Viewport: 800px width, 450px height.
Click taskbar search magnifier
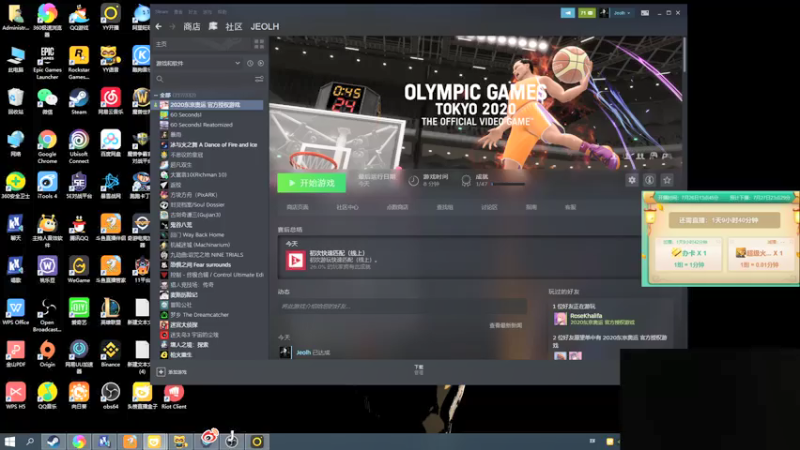click(x=30, y=441)
